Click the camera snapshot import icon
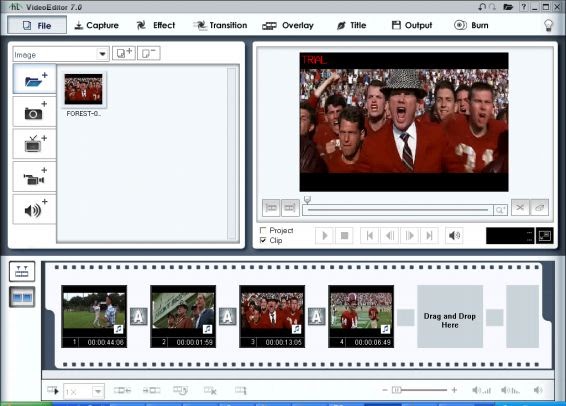 click(35, 111)
